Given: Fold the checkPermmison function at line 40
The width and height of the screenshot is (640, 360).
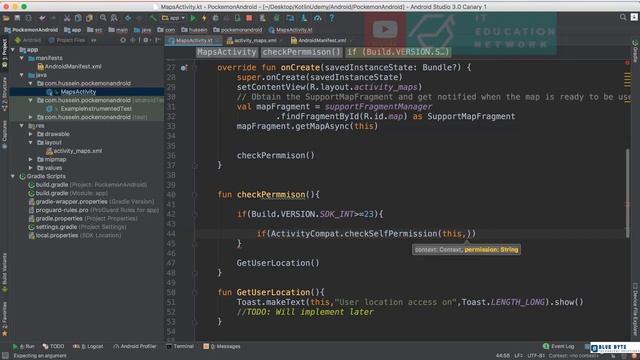Looking at the screenshot, I should [x=195, y=195].
